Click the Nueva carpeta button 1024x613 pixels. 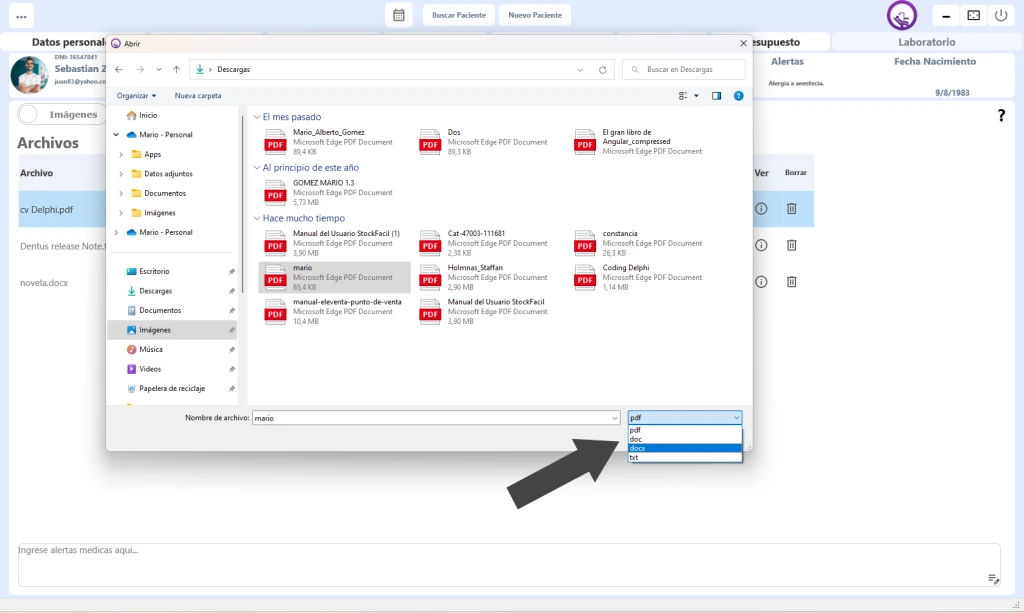(x=198, y=96)
